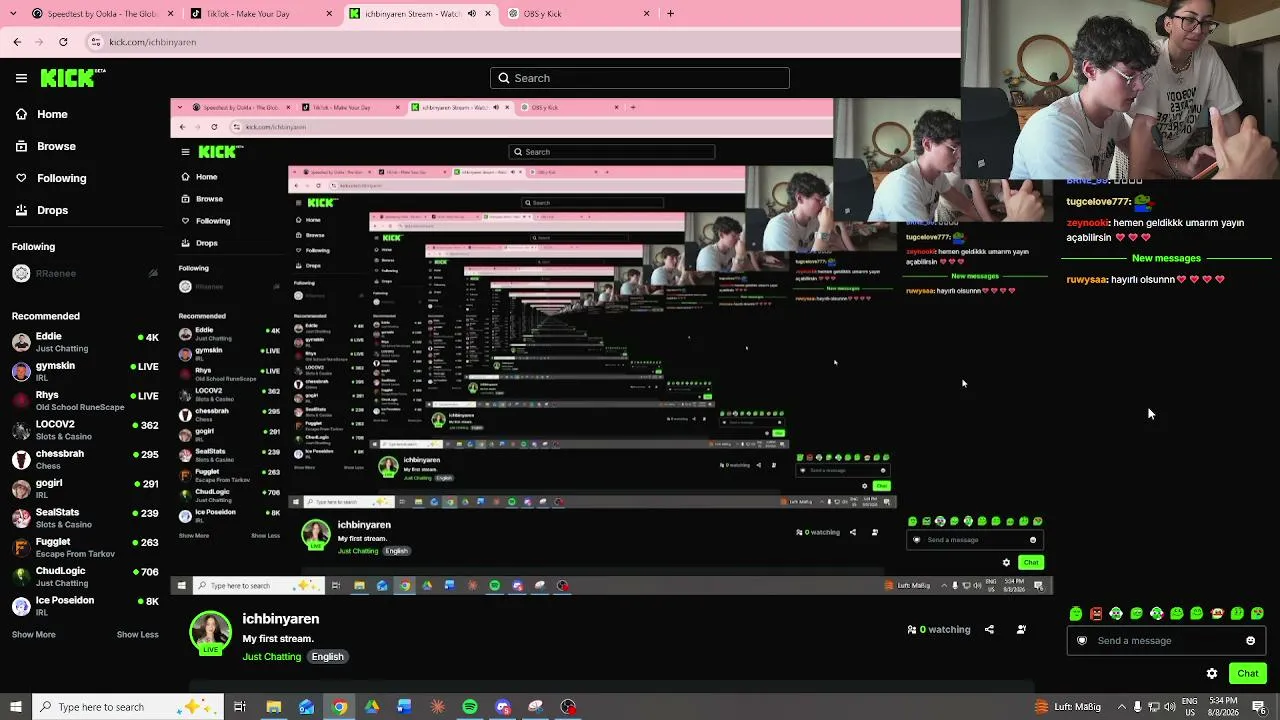This screenshot has height=720, width=1280.
Task: Click the Home house icon in sidebar
Action: tap(21, 114)
